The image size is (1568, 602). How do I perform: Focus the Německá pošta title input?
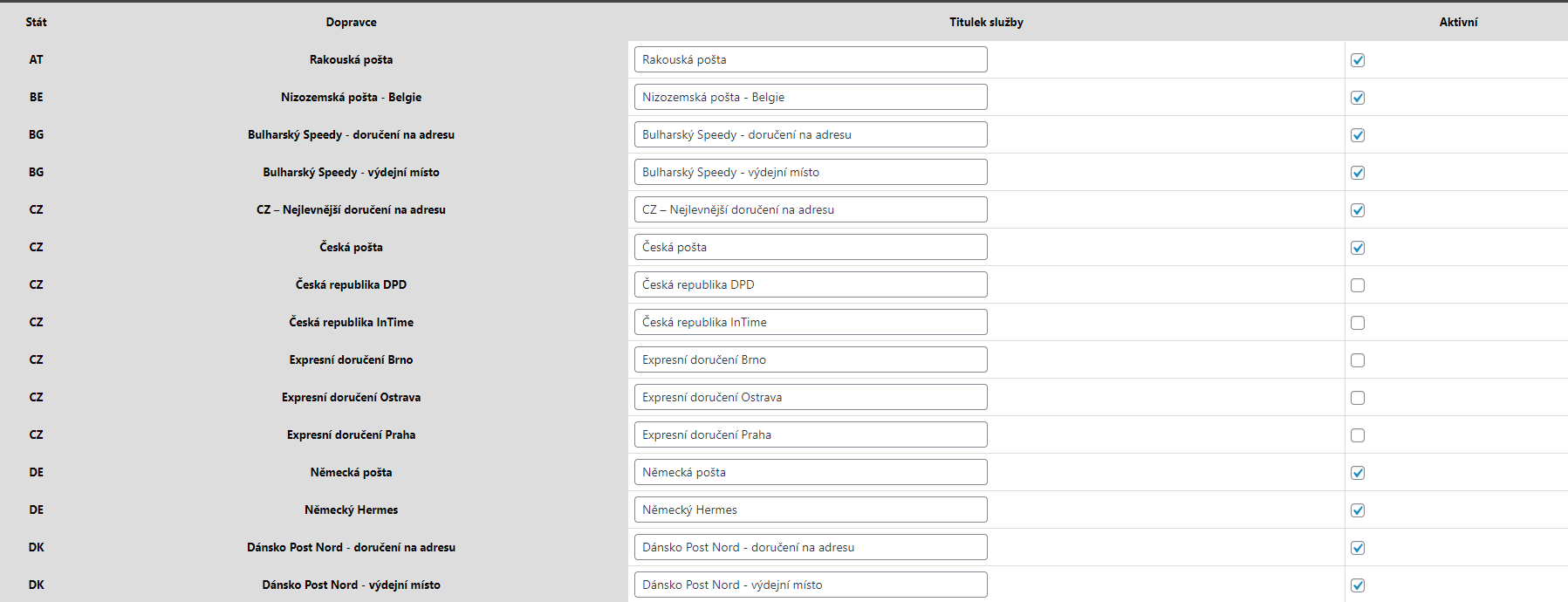(811, 472)
